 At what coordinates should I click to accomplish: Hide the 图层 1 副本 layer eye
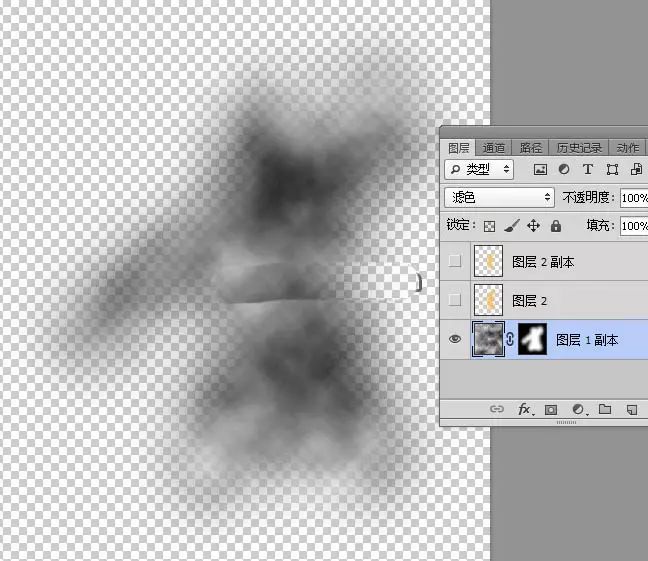pos(455,339)
